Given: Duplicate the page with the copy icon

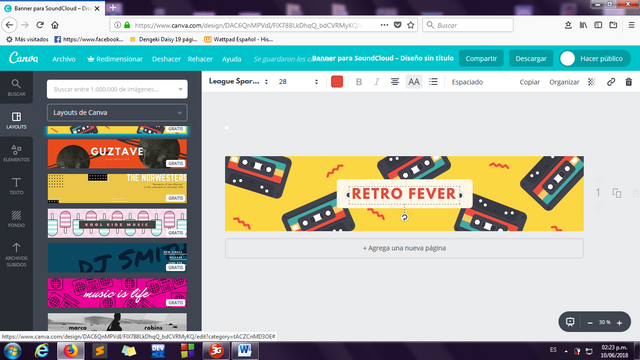Looking at the screenshot, I should (x=617, y=193).
